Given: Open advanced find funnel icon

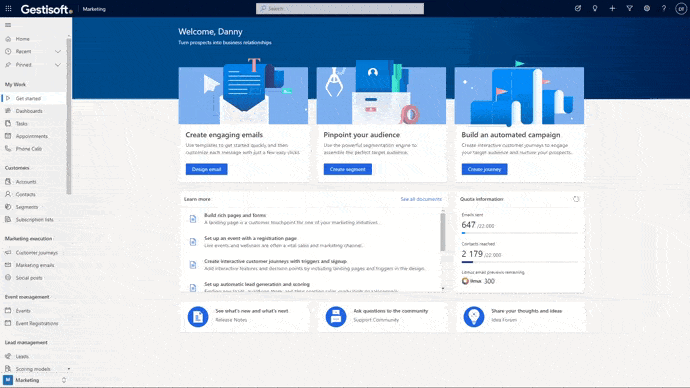Looking at the screenshot, I should click(x=629, y=8).
